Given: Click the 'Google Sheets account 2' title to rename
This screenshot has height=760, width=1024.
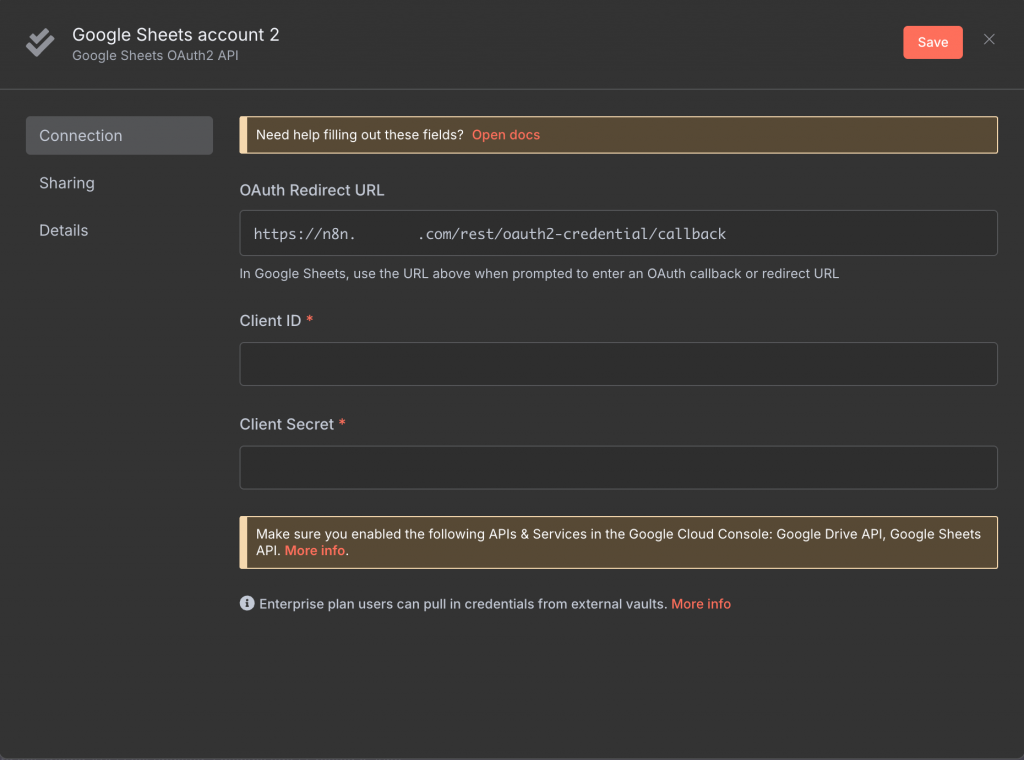Looking at the screenshot, I should 176,35.
